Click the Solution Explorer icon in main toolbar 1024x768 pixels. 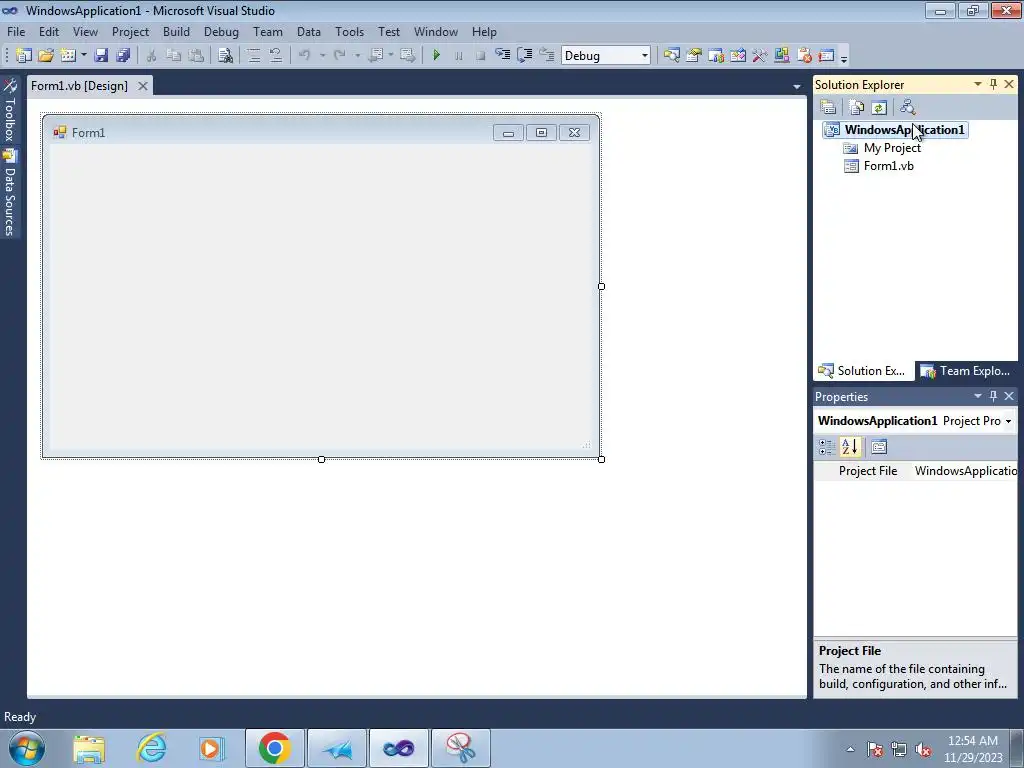click(671, 56)
